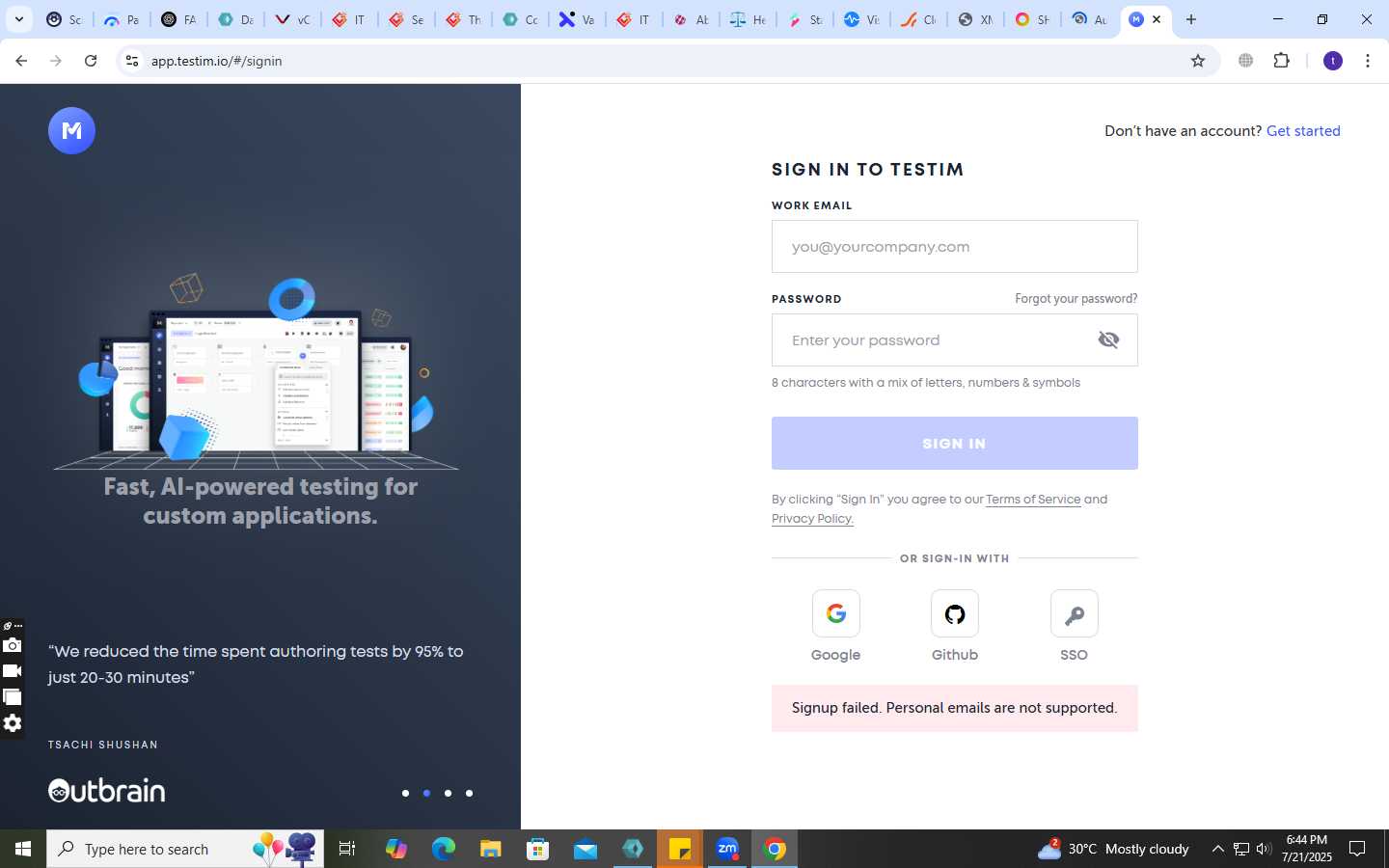Screen dimensions: 1389x868
Task: View site information icon in address bar
Action: click(x=132, y=61)
